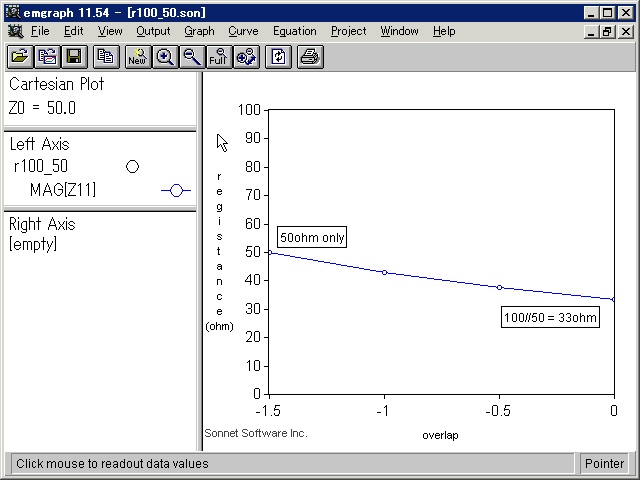The image size is (640, 480).
Task: Click the Pointer mode status indicator
Action: point(604,464)
